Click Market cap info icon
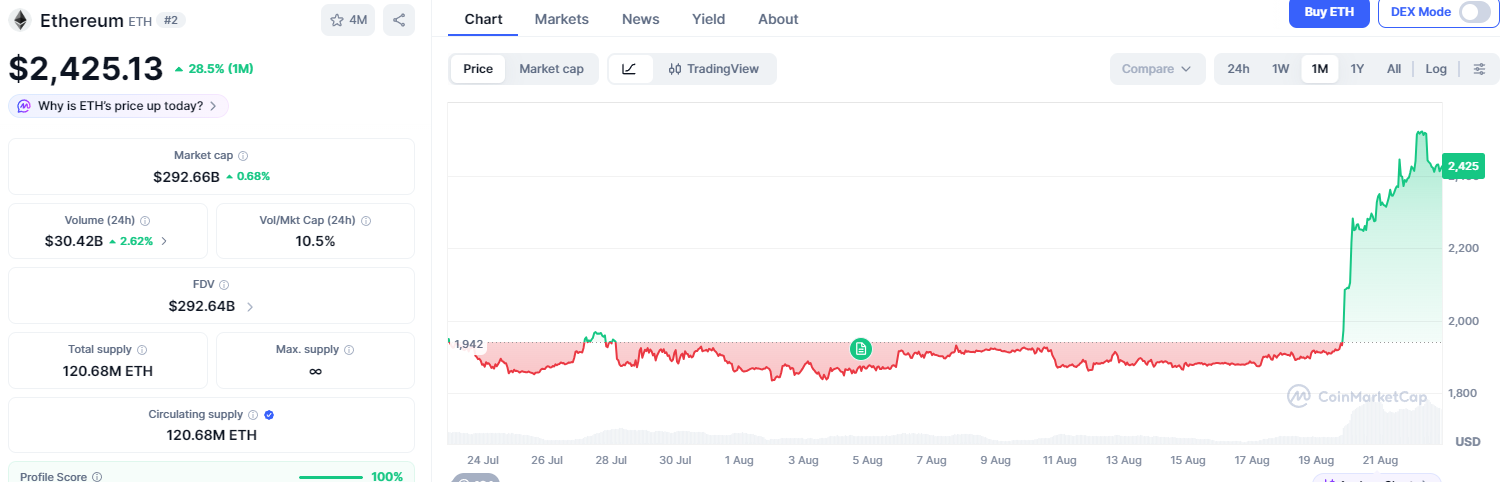 (243, 156)
